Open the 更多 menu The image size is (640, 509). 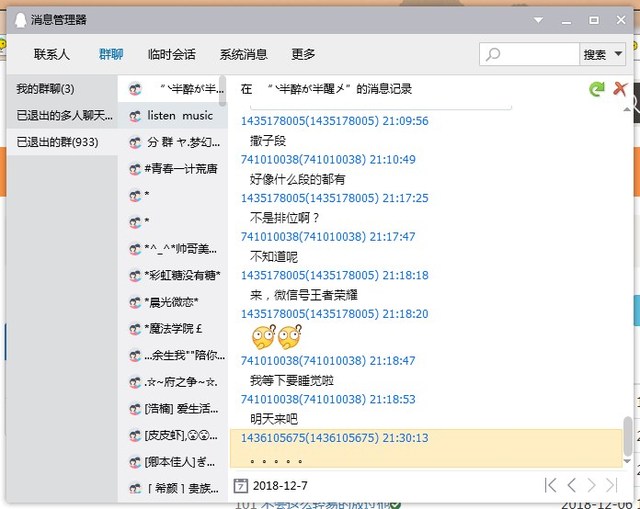[303, 54]
